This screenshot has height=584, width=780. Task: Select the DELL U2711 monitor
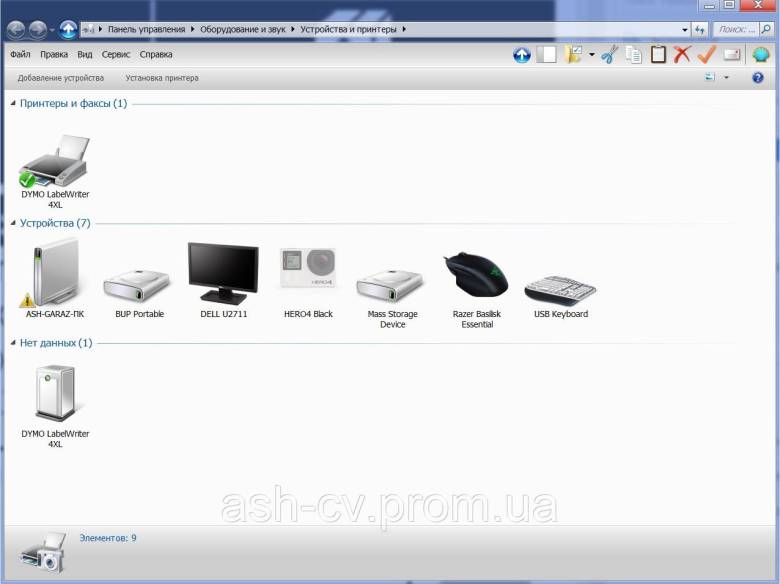(x=223, y=280)
